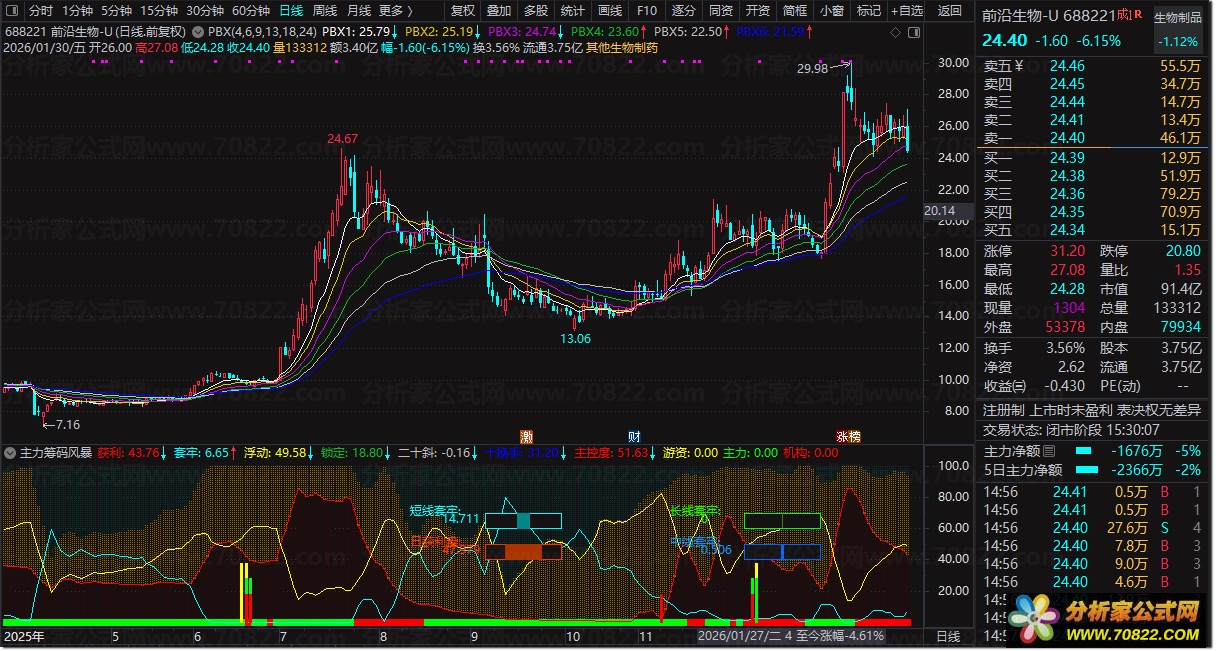The height and width of the screenshot is (651, 1216).
Task: Switch to the 60分钟 period tab
Action: pyautogui.click(x=251, y=11)
